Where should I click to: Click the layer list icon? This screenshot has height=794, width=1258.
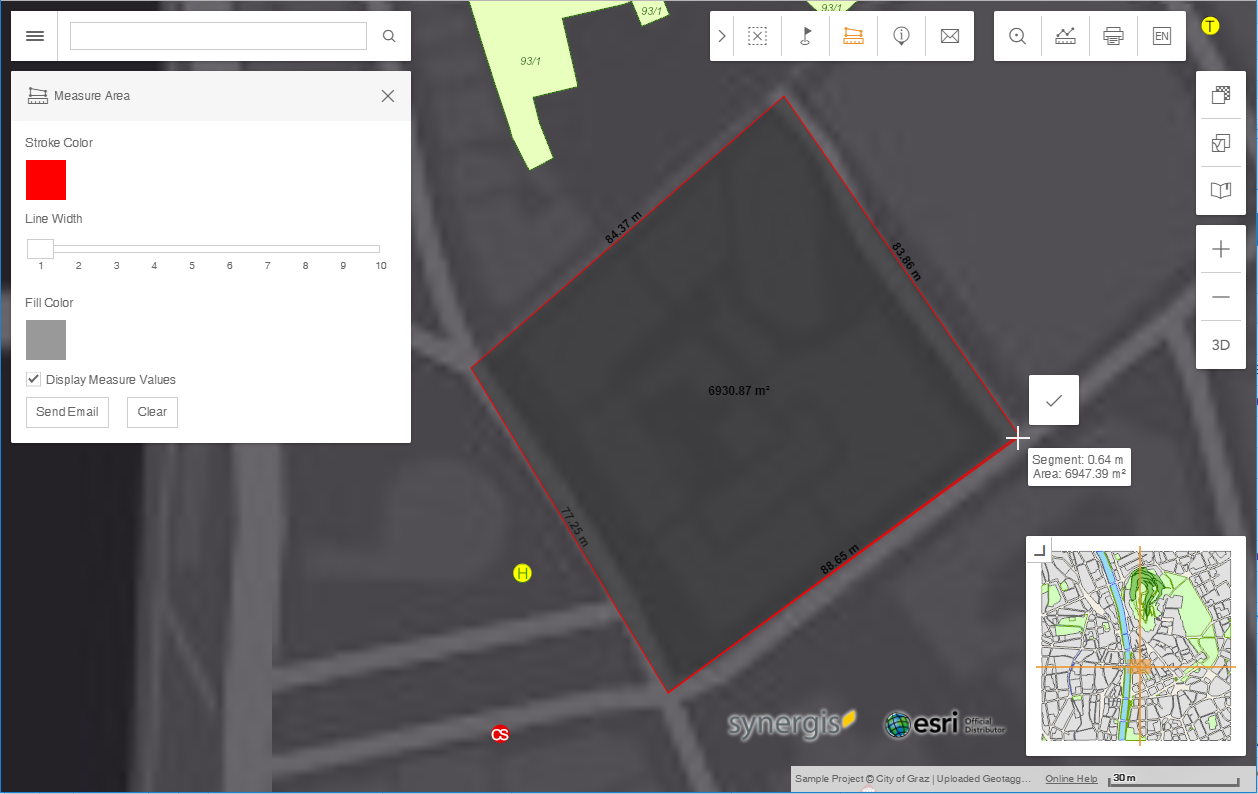coord(1220,142)
